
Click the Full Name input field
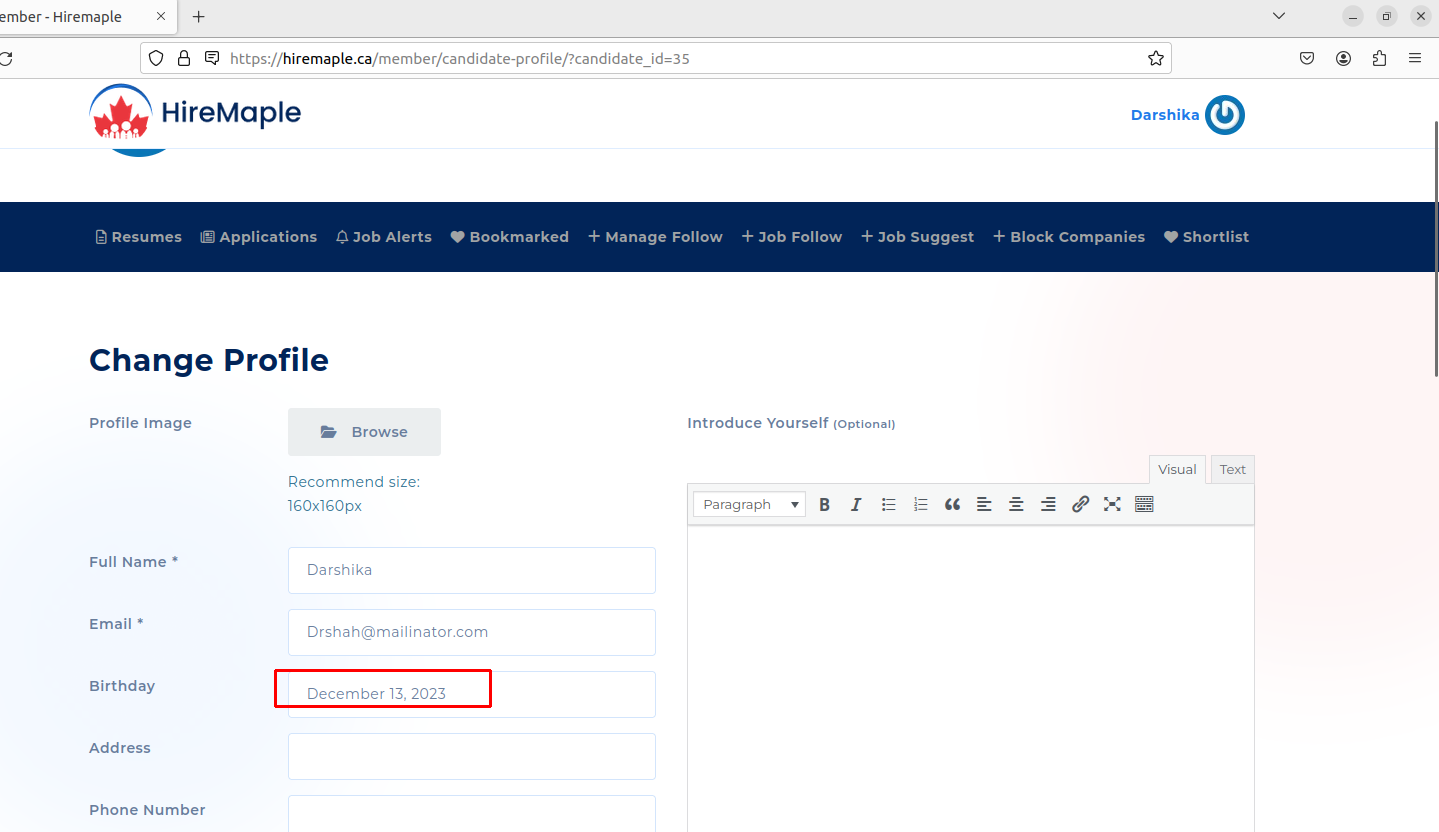(472, 570)
